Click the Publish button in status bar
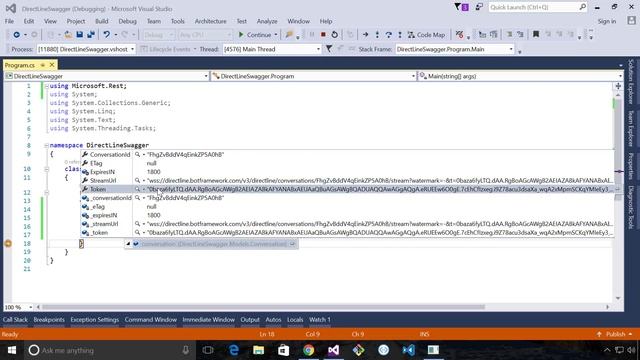The image size is (640, 360). pyautogui.click(x=615, y=334)
